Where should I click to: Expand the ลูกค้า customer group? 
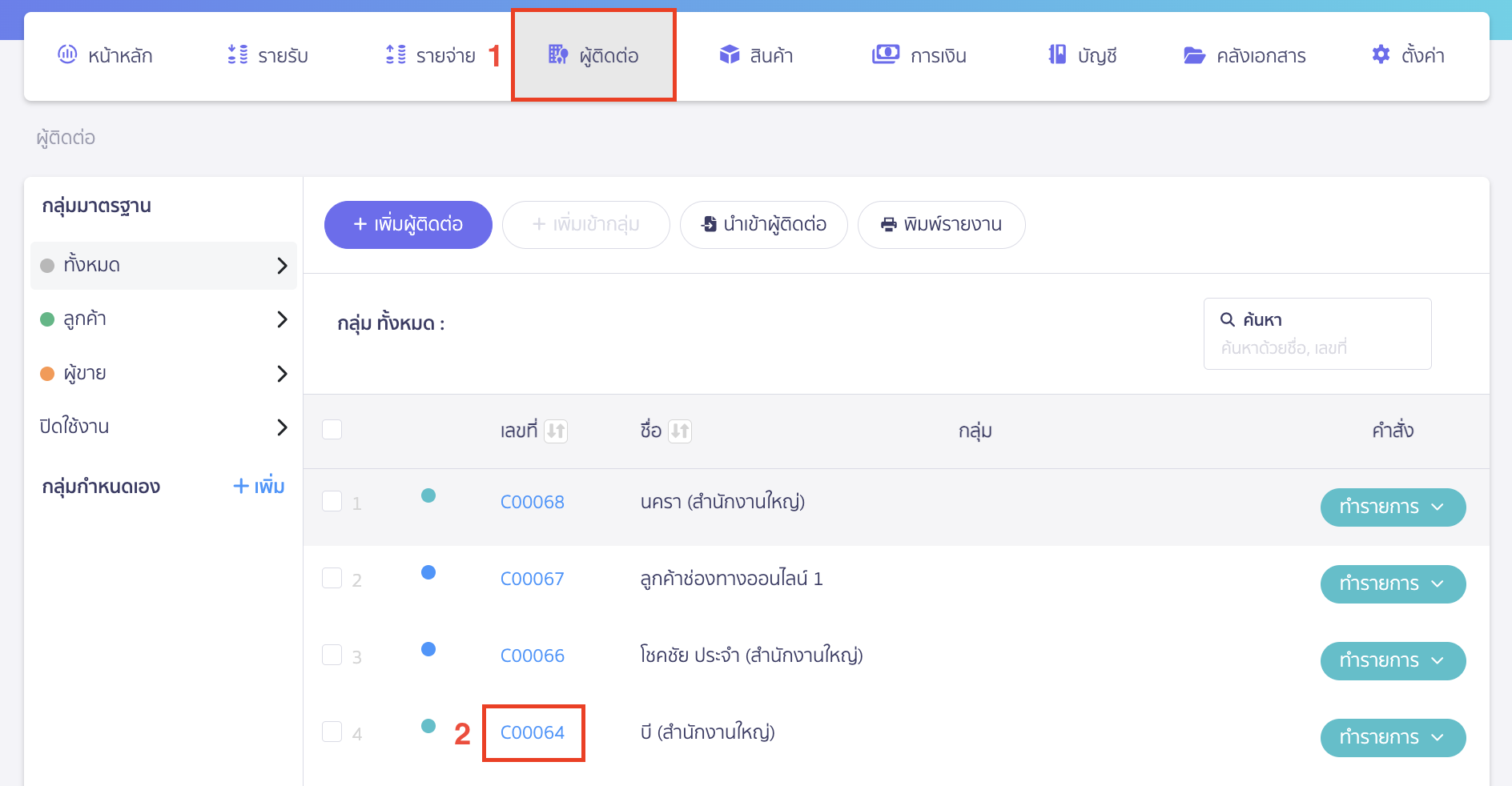click(x=282, y=319)
